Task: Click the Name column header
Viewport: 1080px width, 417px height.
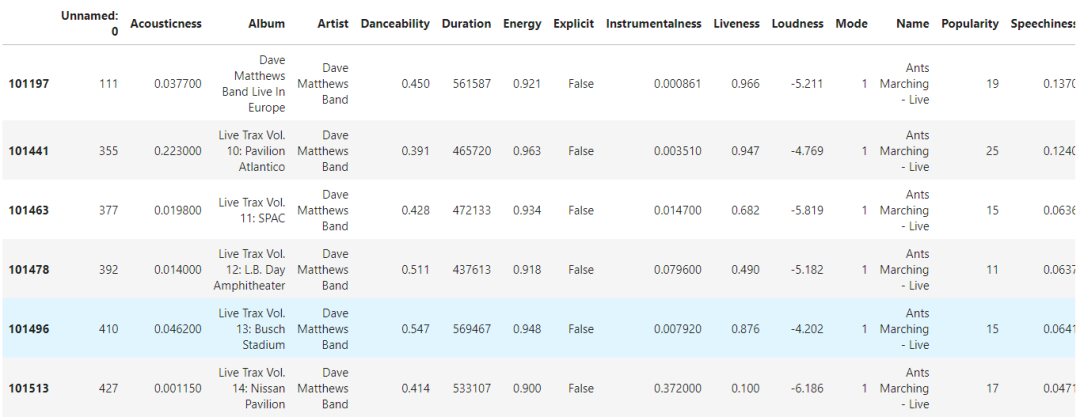Action: pos(913,23)
